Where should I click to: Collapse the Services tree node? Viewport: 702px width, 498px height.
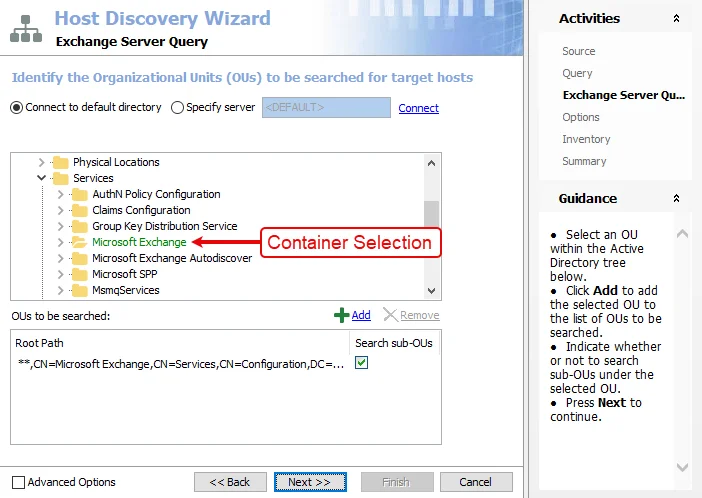pyautogui.click(x=41, y=178)
